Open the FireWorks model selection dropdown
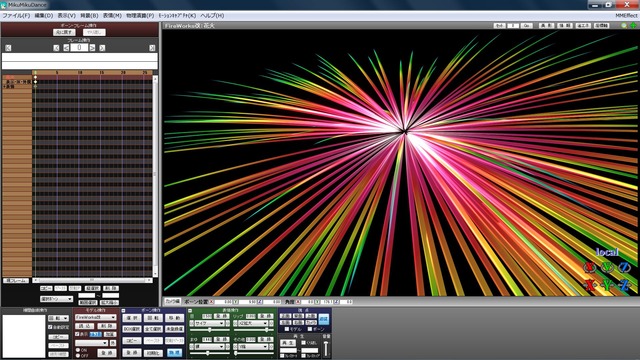Image resolution: width=640 pixels, height=360 pixels. coord(96,317)
